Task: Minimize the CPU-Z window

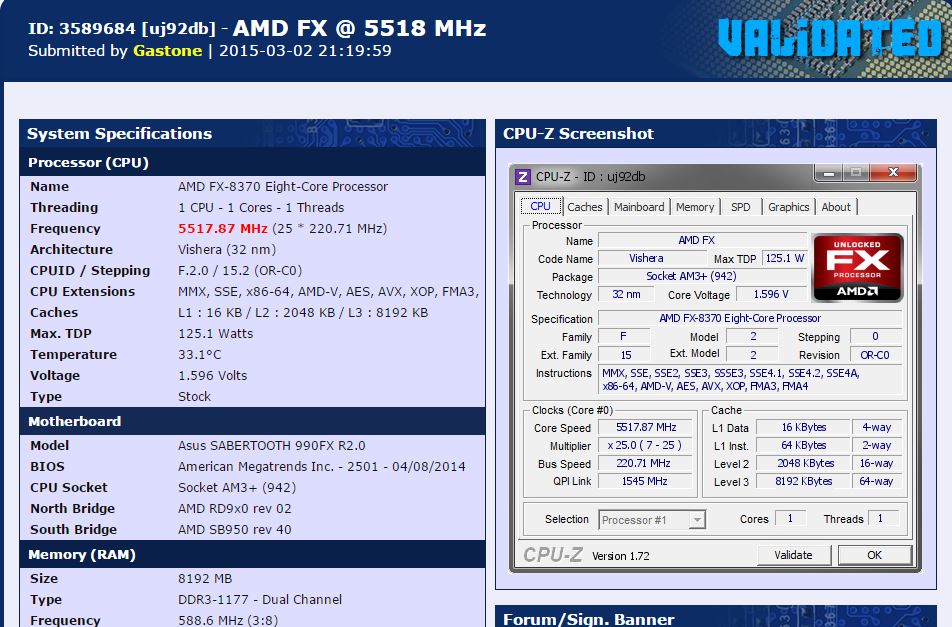Action: pyautogui.click(x=828, y=173)
